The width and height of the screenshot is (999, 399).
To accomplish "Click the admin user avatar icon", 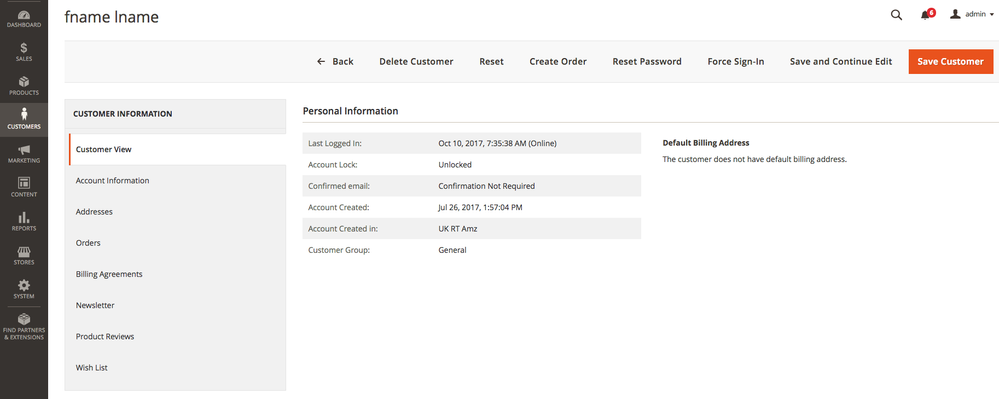I will [955, 14].
